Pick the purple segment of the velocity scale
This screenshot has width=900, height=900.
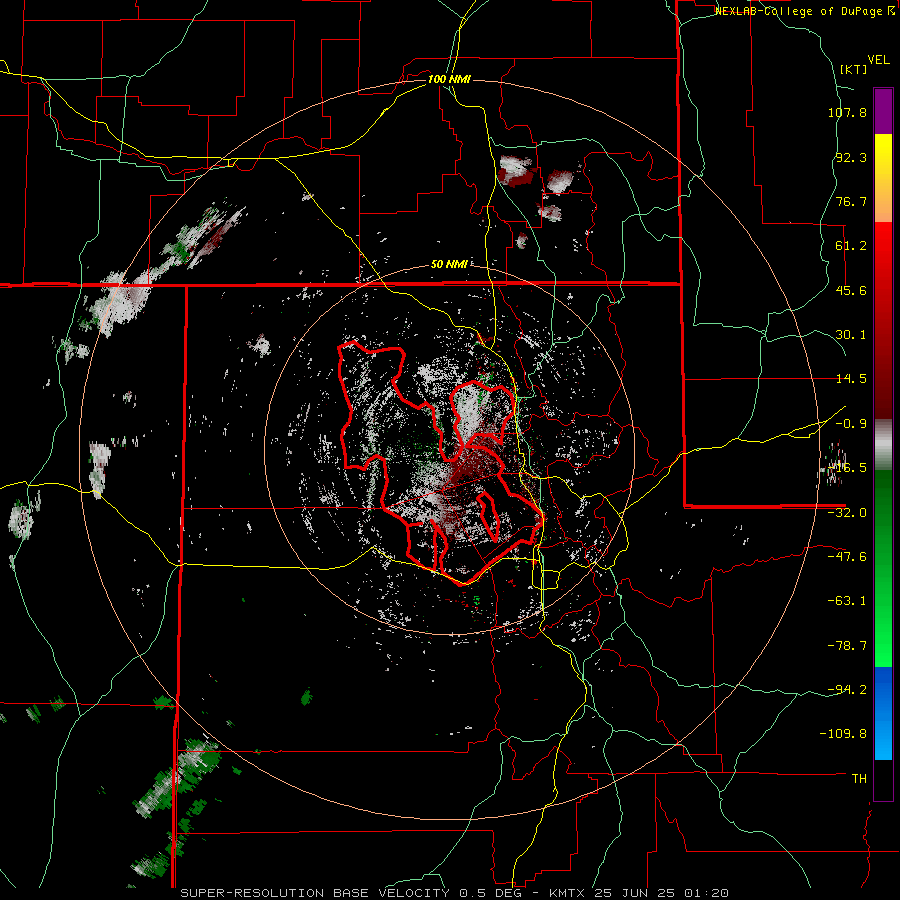tap(883, 111)
